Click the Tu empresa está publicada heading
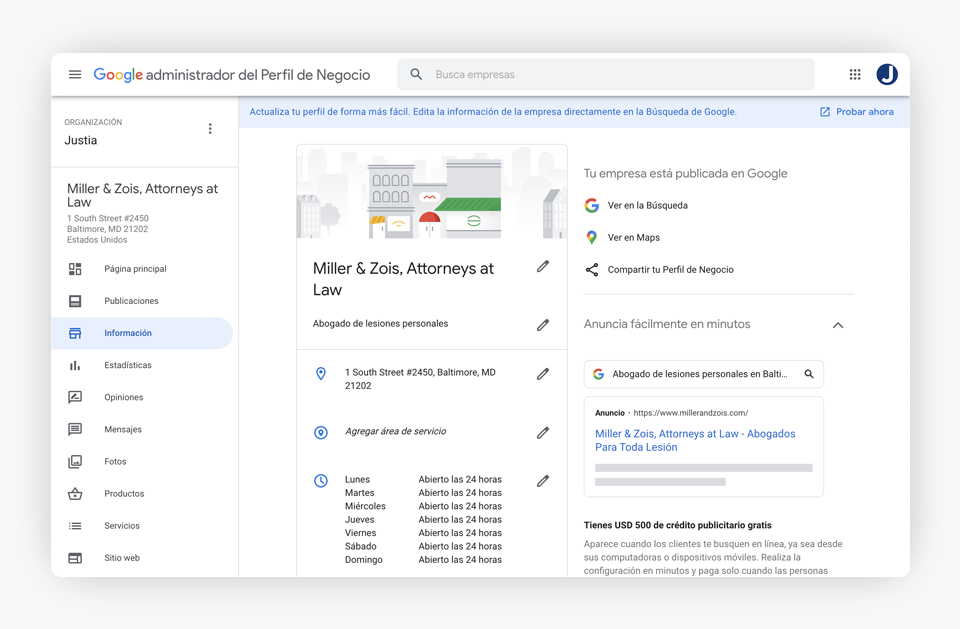Screen dimensions: 960x629 pyautogui.click(x=685, y=173)
